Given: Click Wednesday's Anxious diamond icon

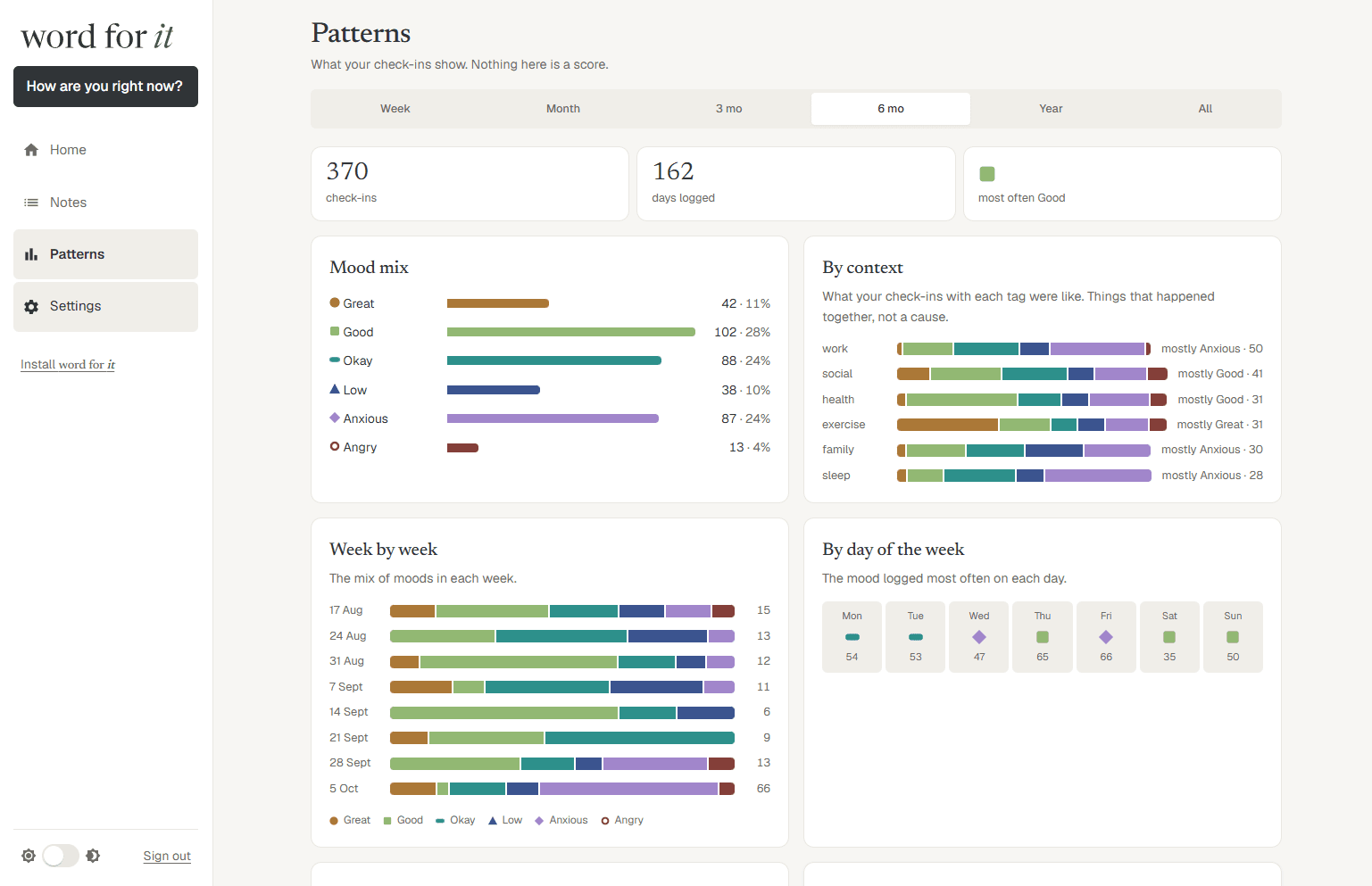Looking at the screenshot, I should coord(979,637).
